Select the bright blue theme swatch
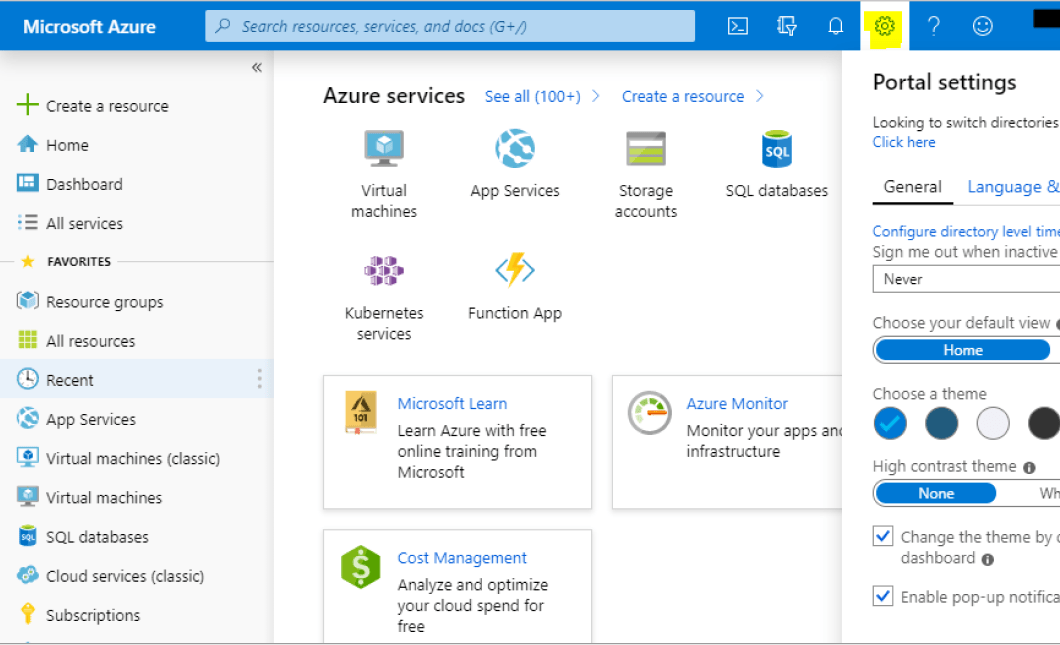Screen dimensions: 1060x645 [x=890, y=423]
